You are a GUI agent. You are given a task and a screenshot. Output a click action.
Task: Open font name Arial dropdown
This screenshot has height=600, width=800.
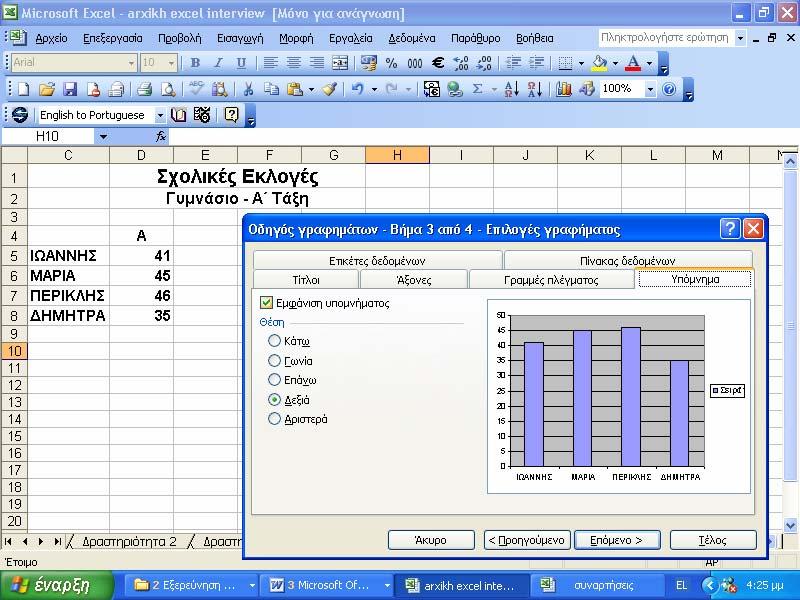coord(132,63)
